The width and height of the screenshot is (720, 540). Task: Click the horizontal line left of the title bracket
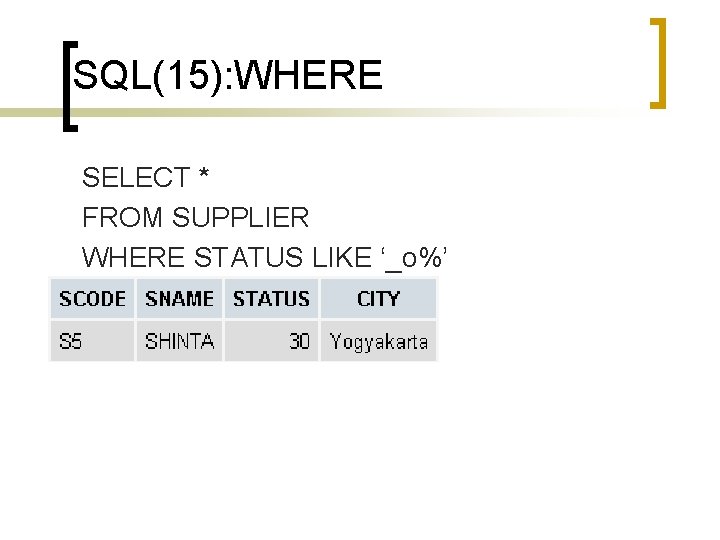click(x=28, y=113)
